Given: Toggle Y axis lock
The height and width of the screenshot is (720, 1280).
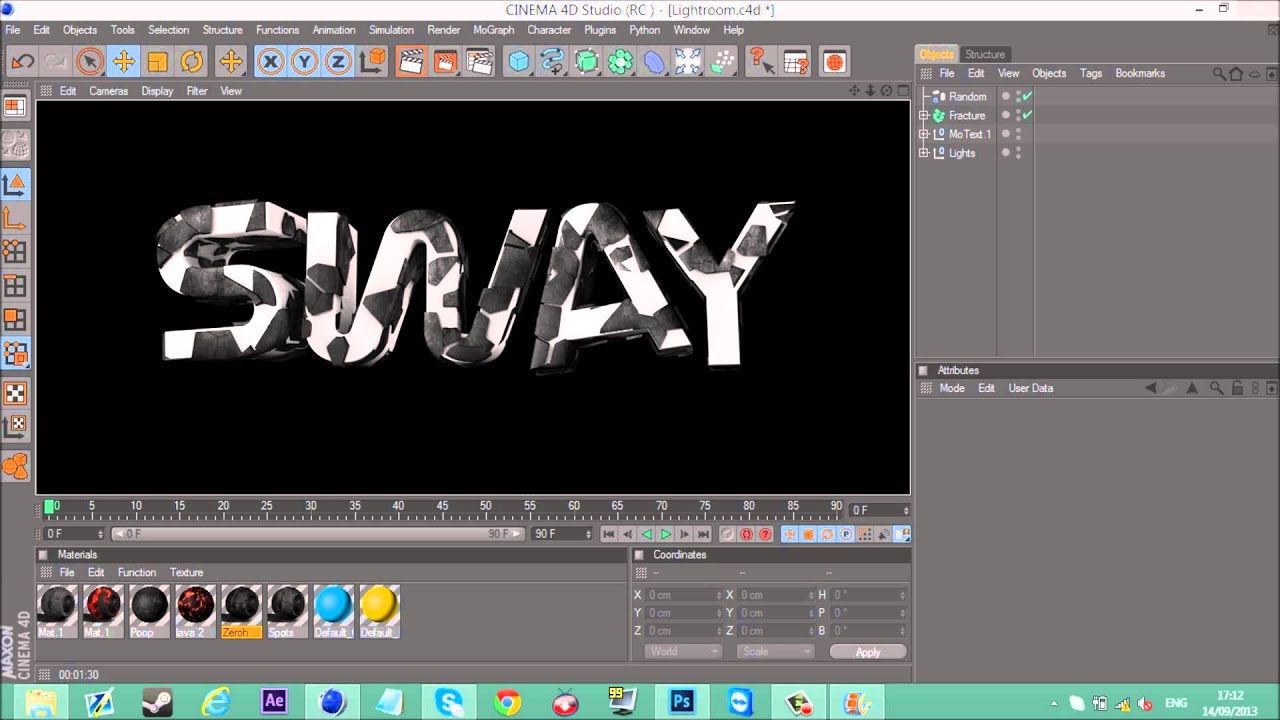Looking at the screenshot, I should pyautogui.click(x=304, y=62).
